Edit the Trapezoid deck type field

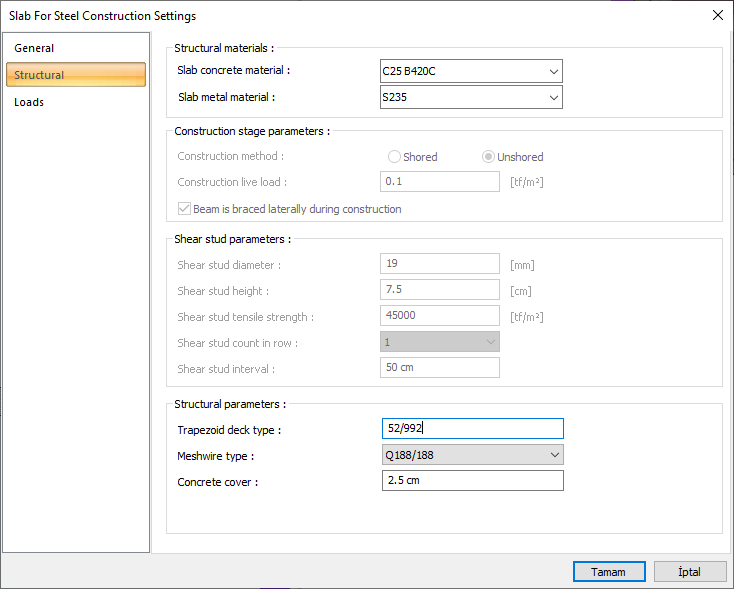(x=472, y=429)
